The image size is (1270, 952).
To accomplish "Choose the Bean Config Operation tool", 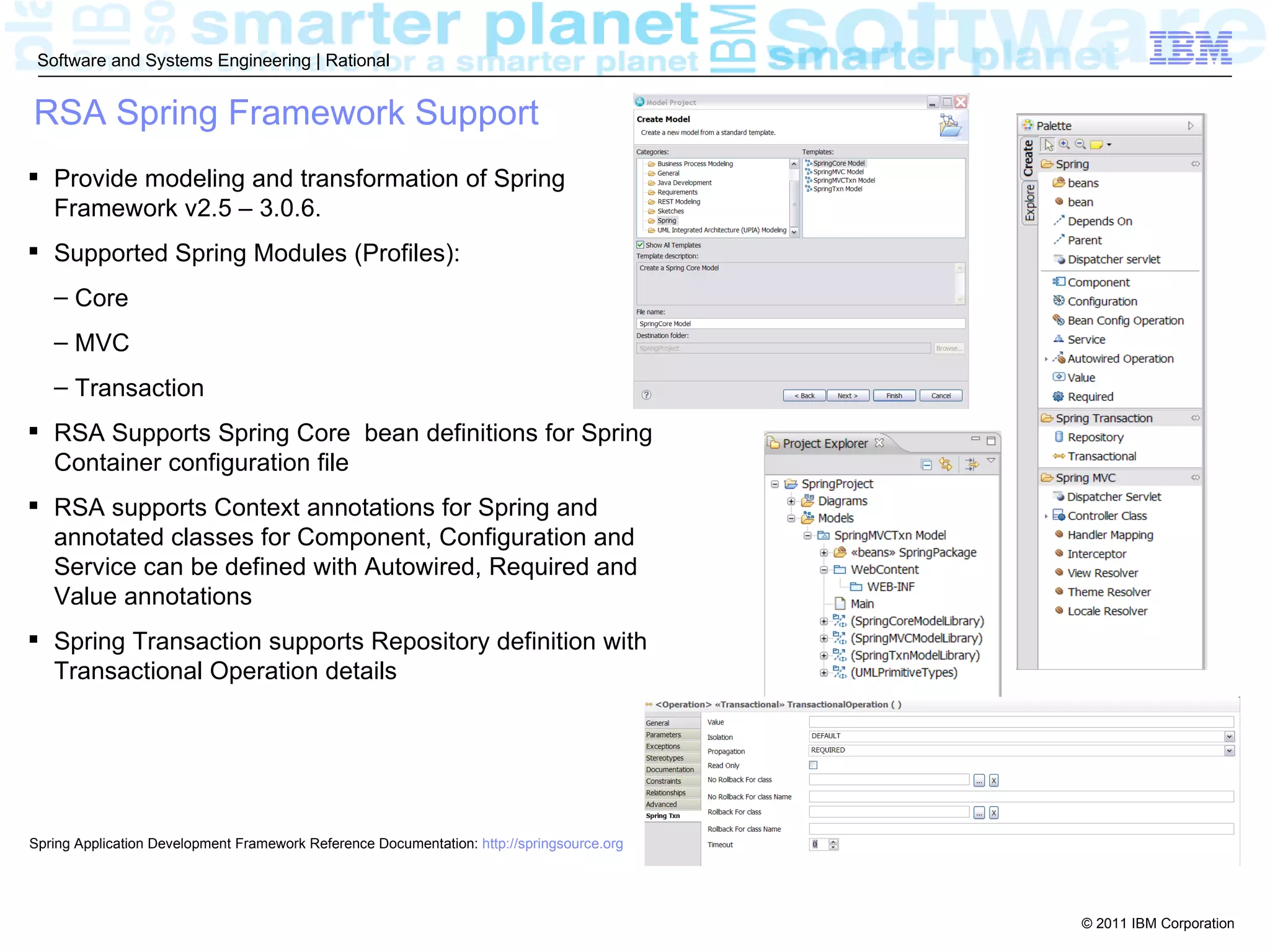I will (x=1118, y=320).
